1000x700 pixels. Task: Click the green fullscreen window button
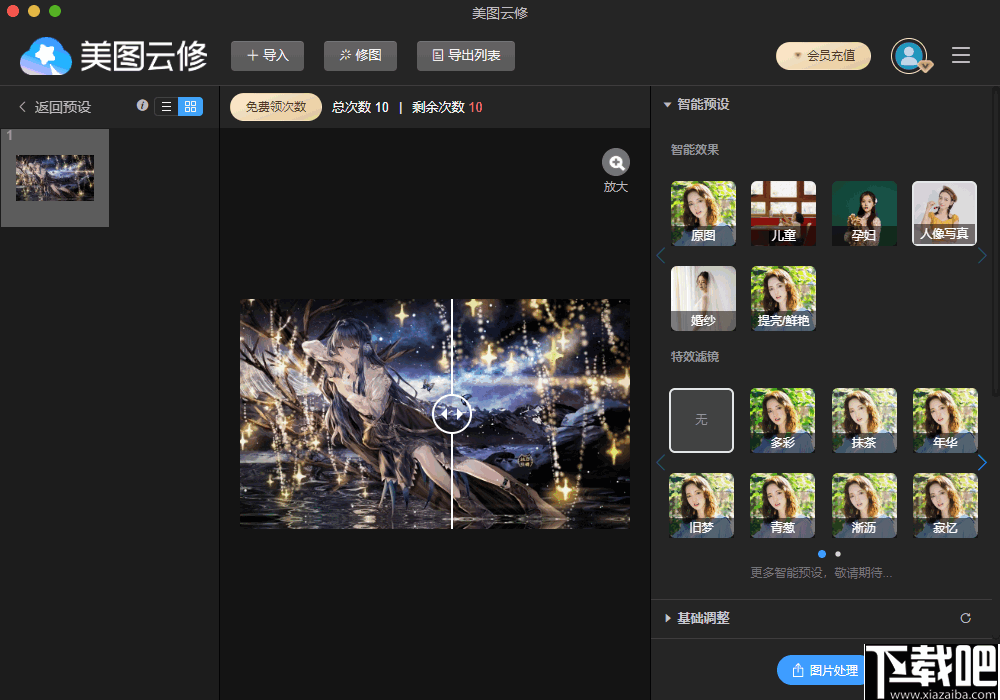click(x=55, y=11)
